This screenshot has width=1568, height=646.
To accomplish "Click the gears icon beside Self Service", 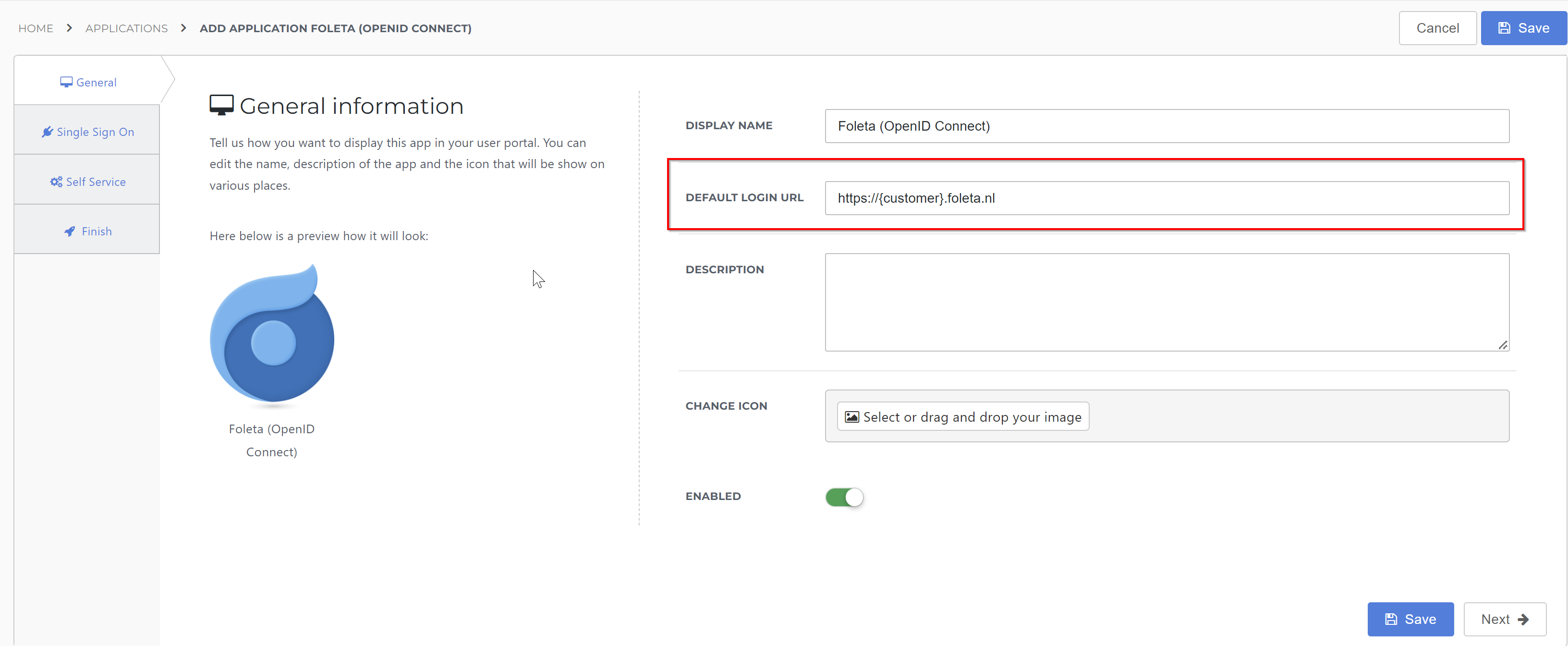I will tap(56, 182).
